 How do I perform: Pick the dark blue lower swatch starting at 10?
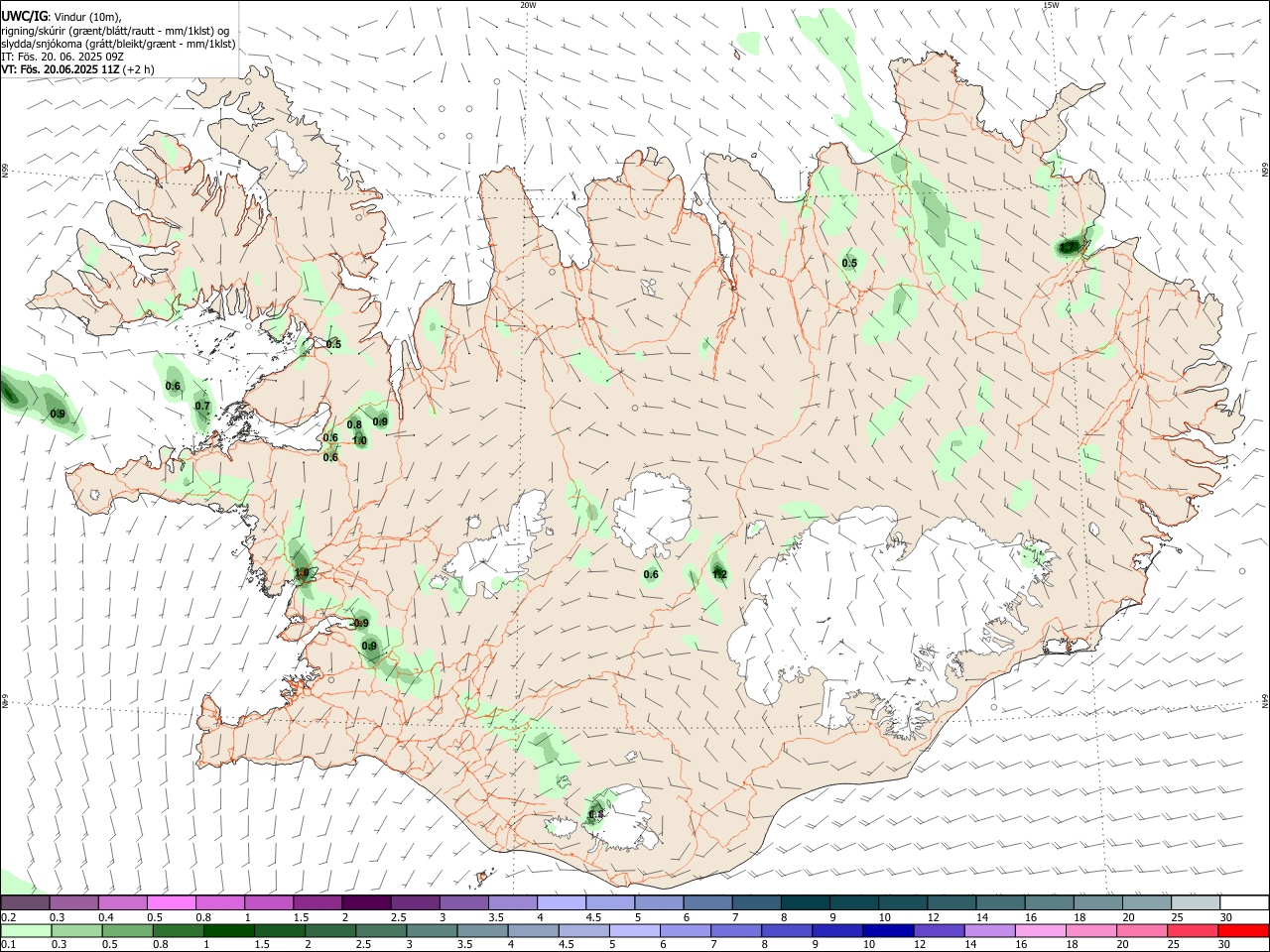tap(887, 931)
